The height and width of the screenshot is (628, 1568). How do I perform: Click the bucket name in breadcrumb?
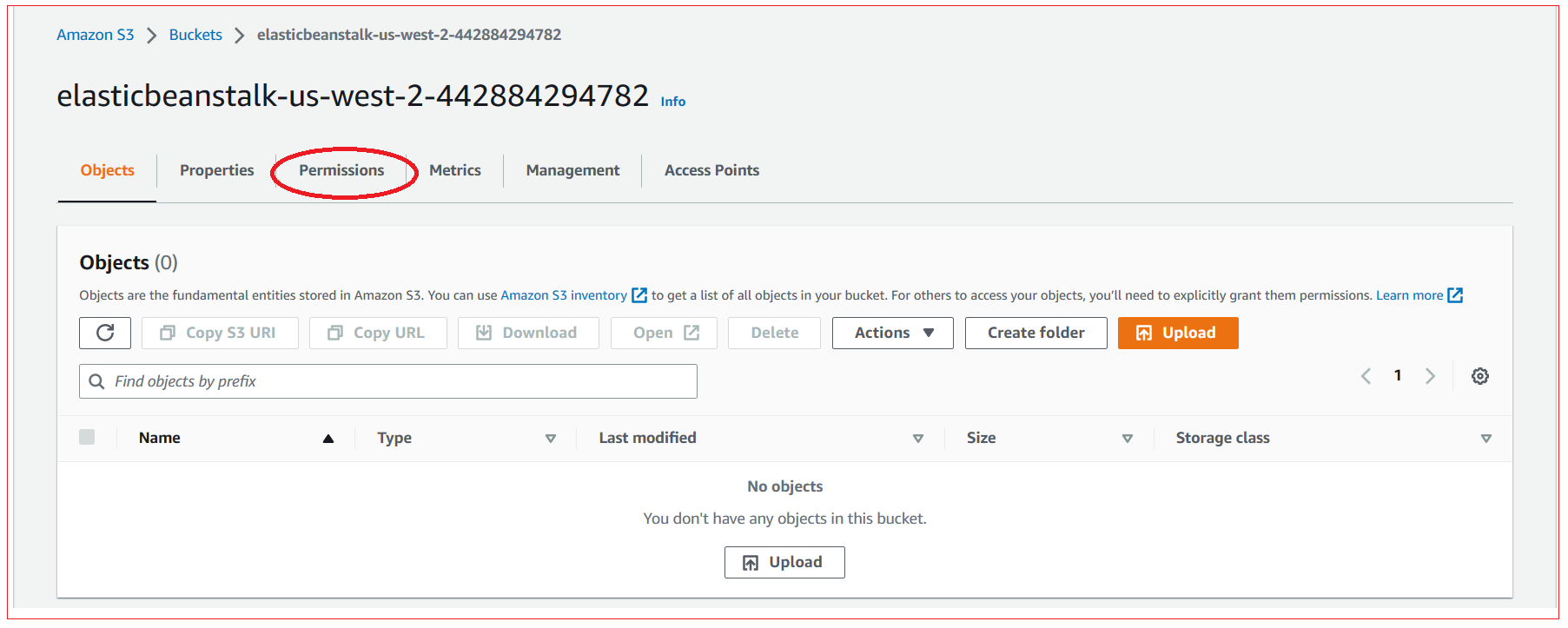409,35
